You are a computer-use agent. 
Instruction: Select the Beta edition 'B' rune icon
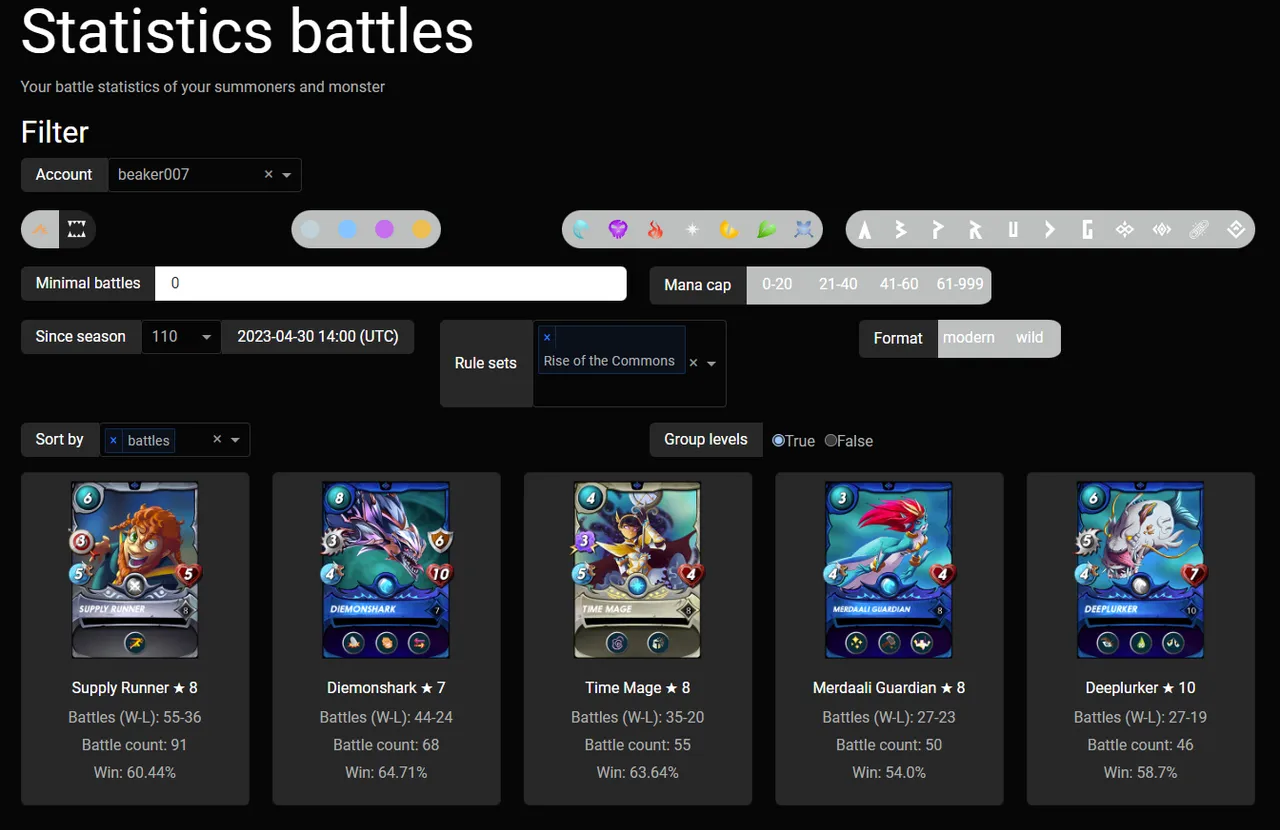(901, 230)
